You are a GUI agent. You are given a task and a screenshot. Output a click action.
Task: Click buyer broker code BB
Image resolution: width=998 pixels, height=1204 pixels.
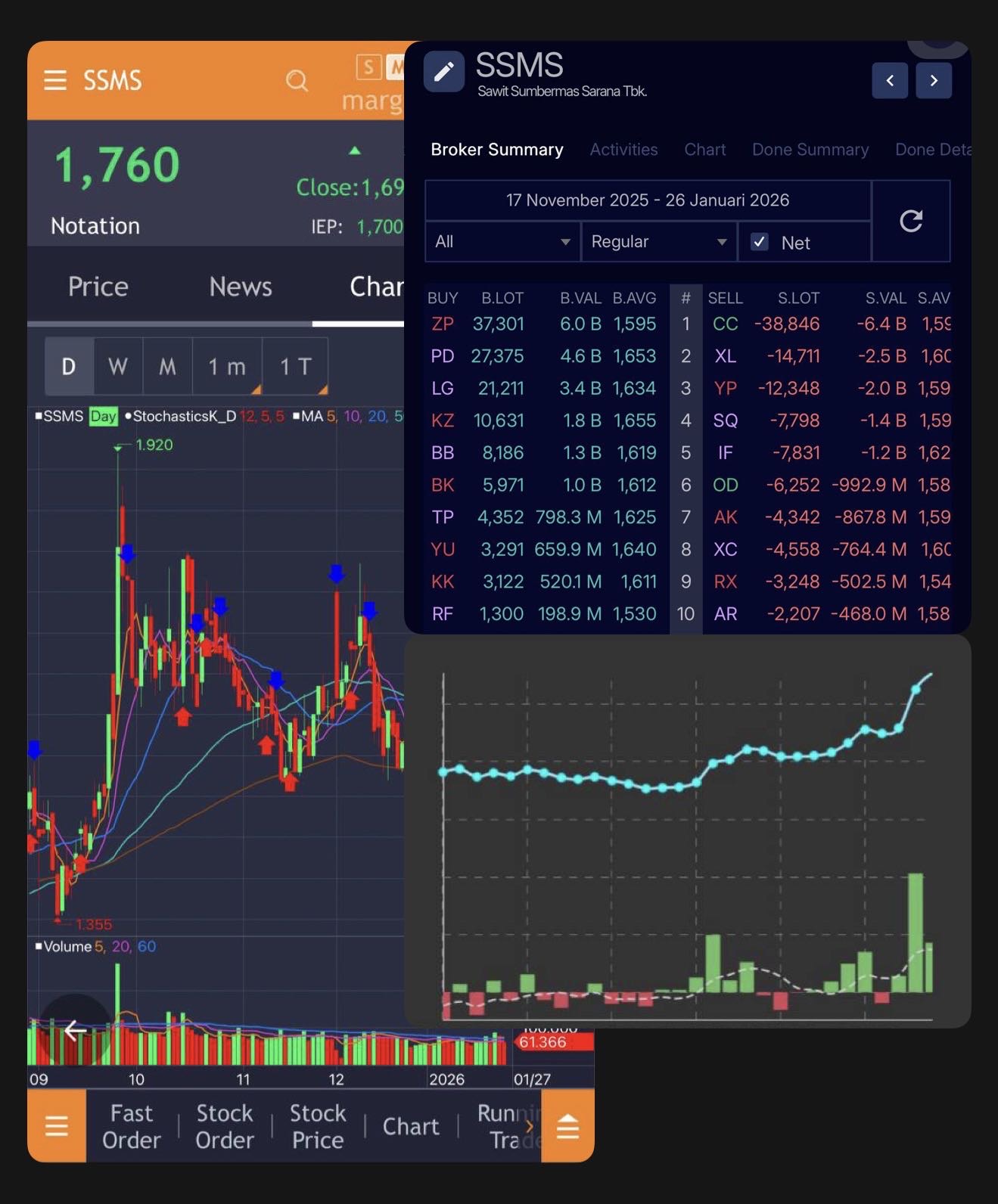(443, 453)
